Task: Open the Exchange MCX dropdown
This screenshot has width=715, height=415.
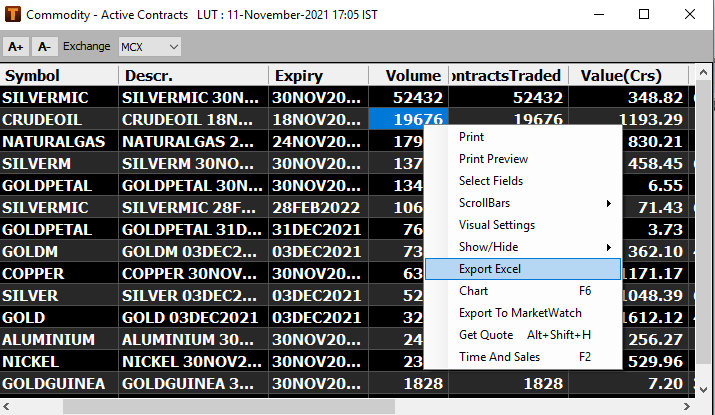Action: (149, 47)
